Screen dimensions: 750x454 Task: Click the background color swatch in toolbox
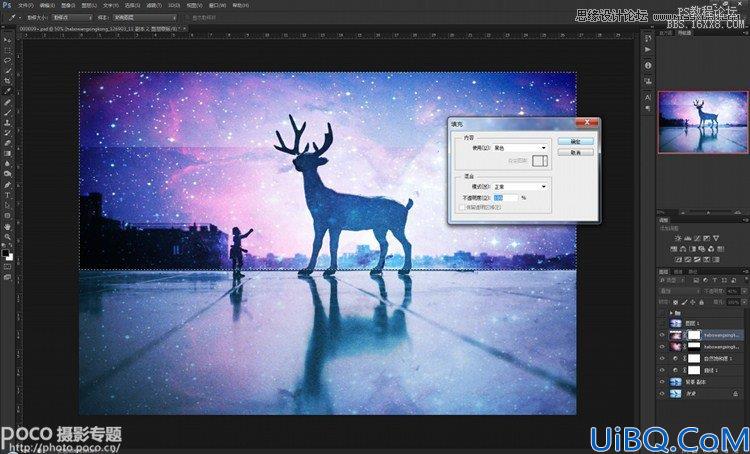[x=11, y=258]
